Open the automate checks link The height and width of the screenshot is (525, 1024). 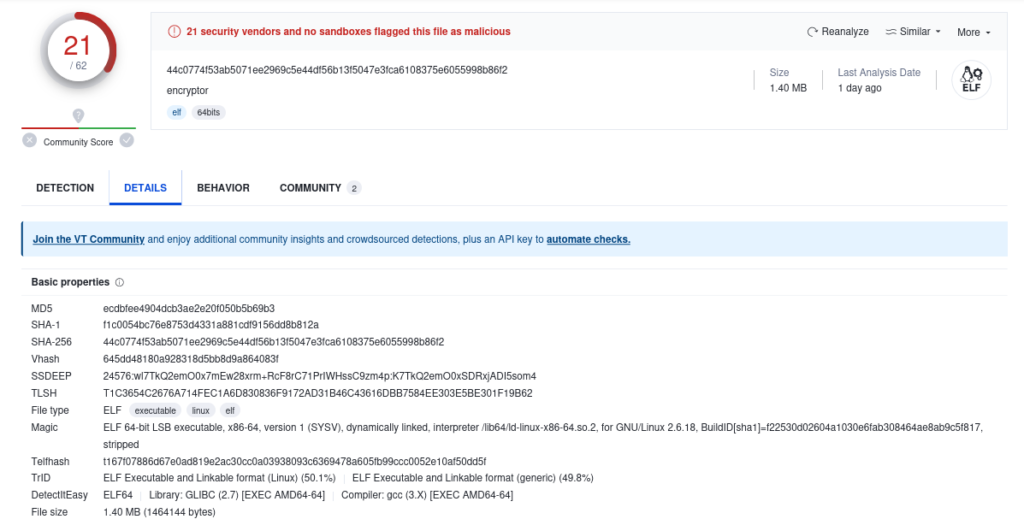588,240
